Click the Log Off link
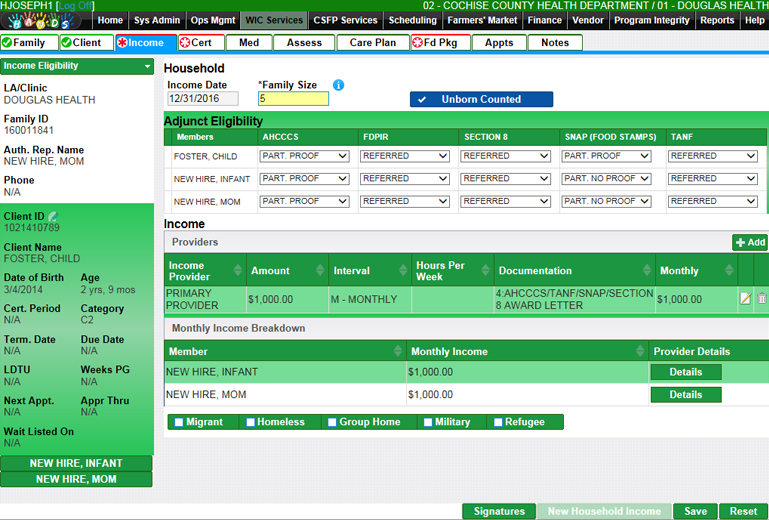Screen dimensions: 769x520 click(x=76, y=6)
